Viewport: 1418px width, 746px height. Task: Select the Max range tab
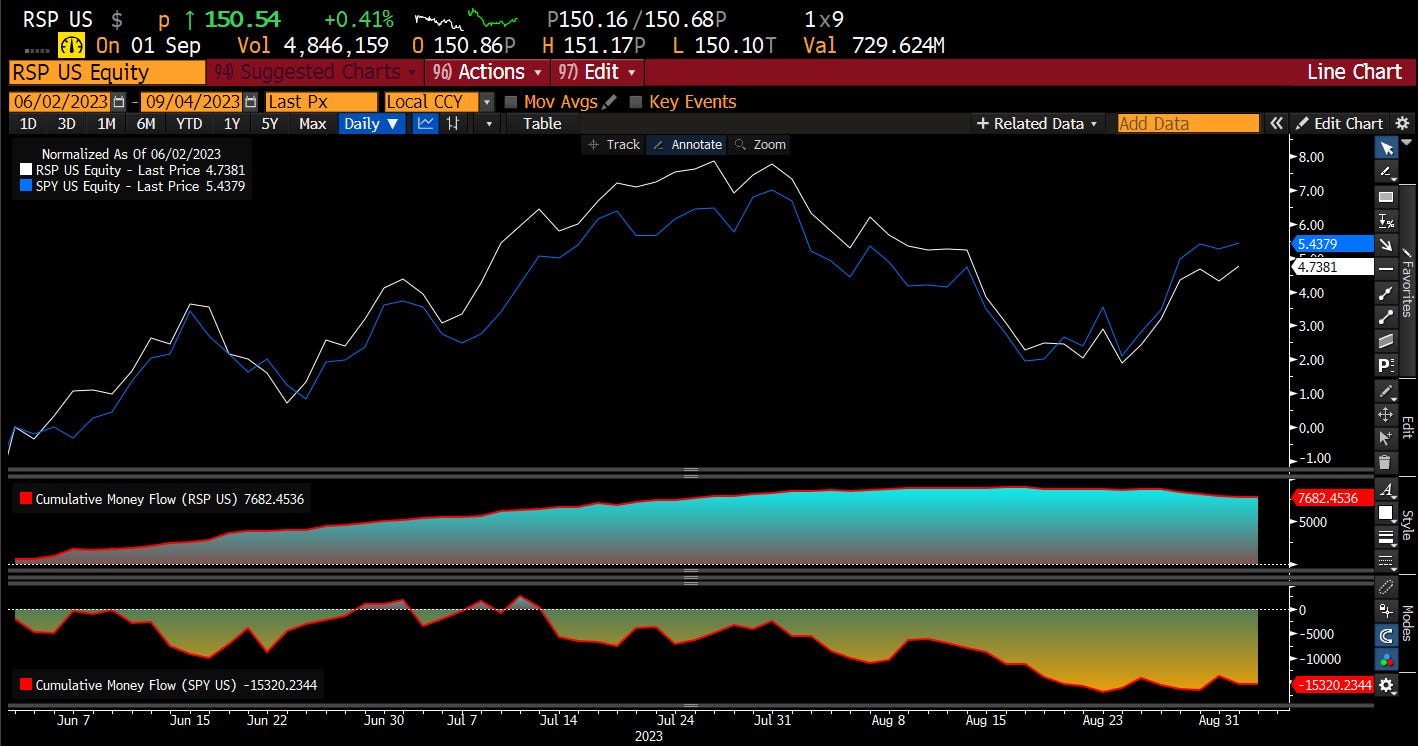[312, 123]
